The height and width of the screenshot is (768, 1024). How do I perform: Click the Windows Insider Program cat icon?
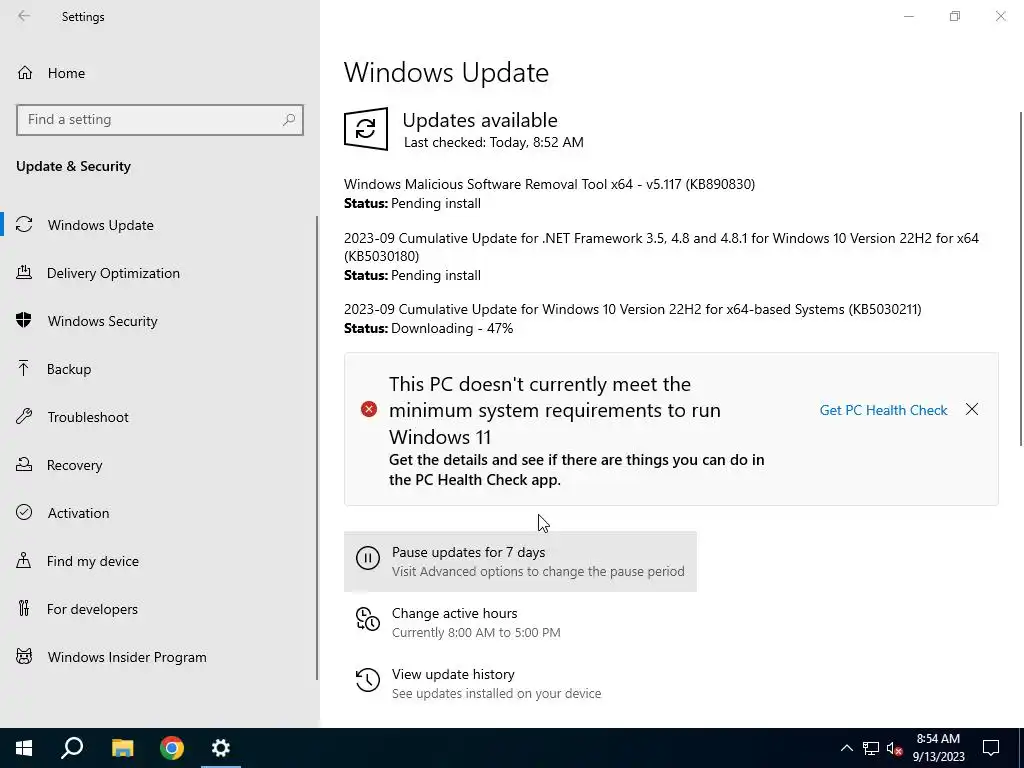[x=24, y=656]
